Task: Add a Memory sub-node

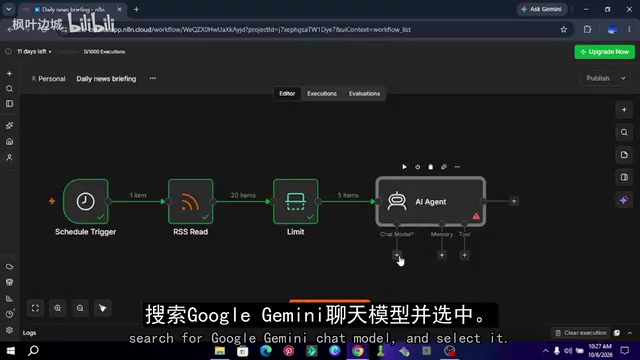Action: [442, 255]
